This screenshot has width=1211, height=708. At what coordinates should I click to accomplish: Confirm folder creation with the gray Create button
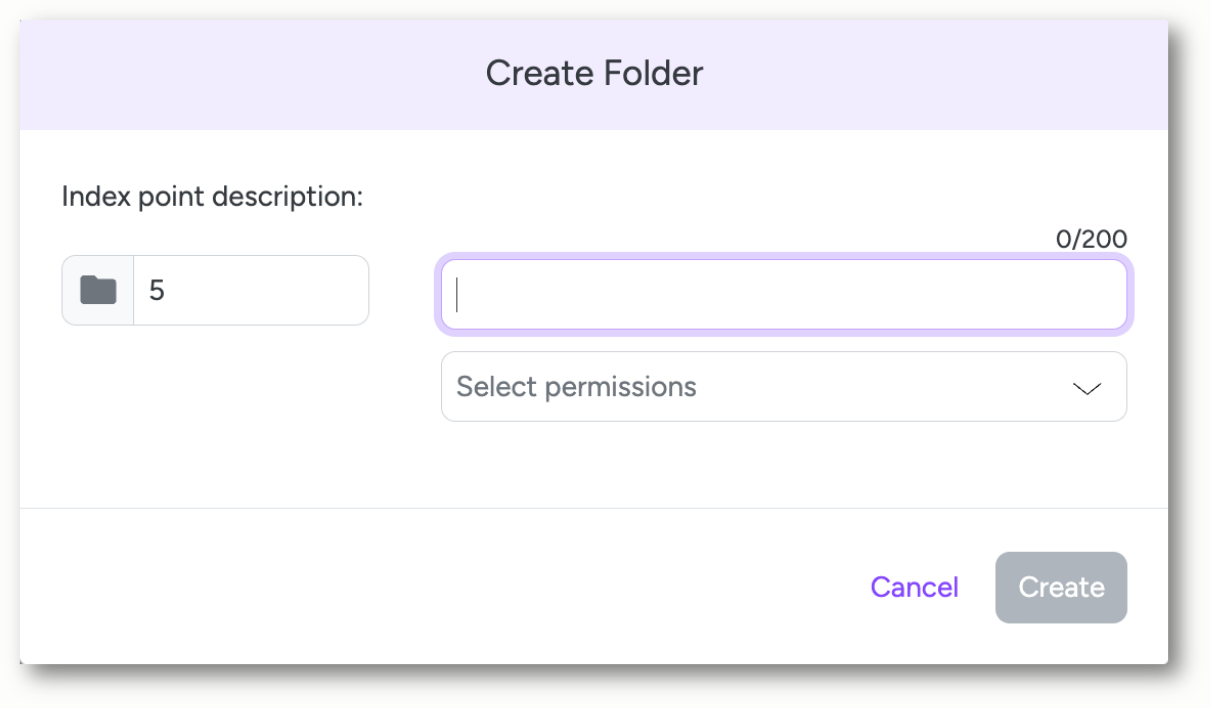tap(1061, 587)
